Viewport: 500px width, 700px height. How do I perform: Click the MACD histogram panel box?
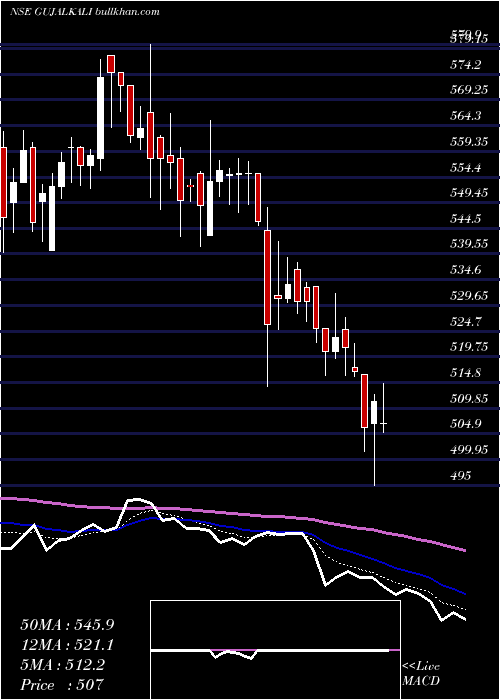point(275,650)
